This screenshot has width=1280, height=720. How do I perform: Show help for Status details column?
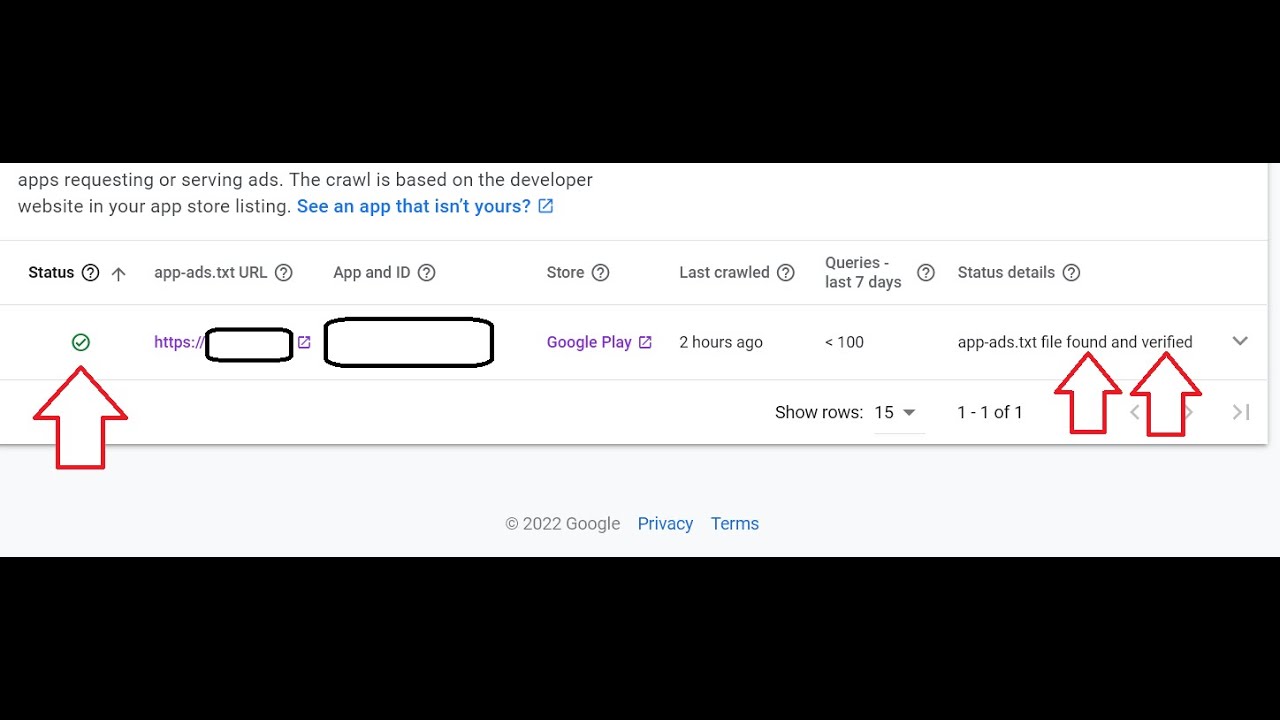(x=1071, y=273)
